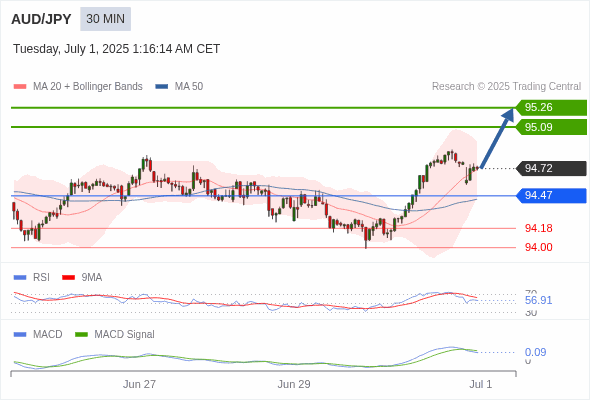Click the red 9MA legend swatch
The height and width of the screenshot is (400, 590).
[68, 278]
